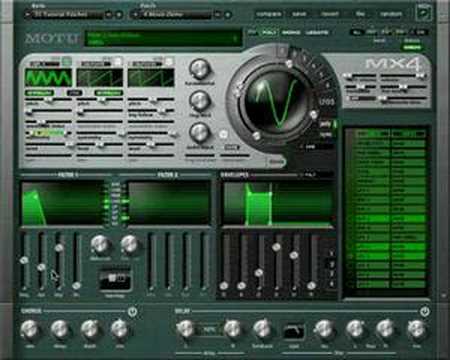This screenshot has width=450, height=360.
Task: Click oscillator 2 sawtooth waveform display
Action: [x=100, y=78]
